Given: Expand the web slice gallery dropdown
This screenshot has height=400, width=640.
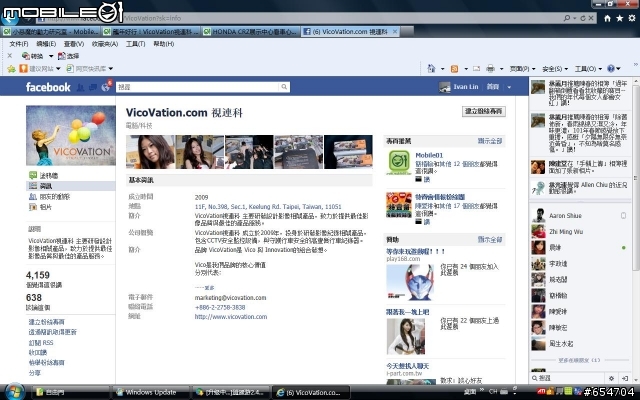Looking at the screenshot, I should point(111,69).
